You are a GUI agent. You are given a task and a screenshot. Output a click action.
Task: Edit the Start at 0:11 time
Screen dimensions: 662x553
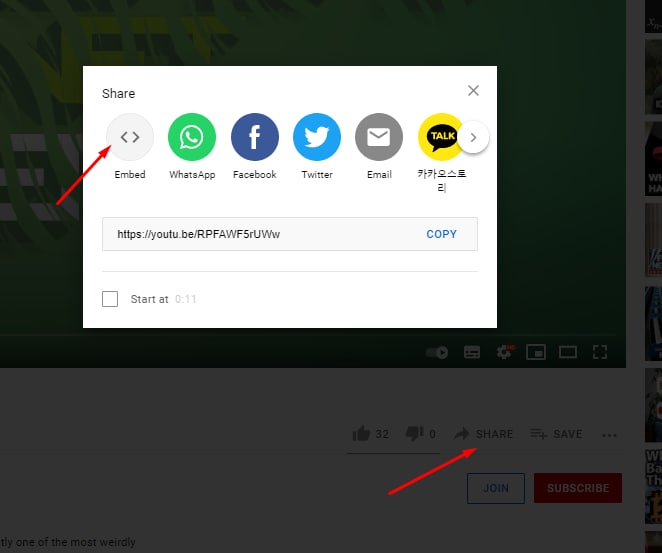(186, 299)
